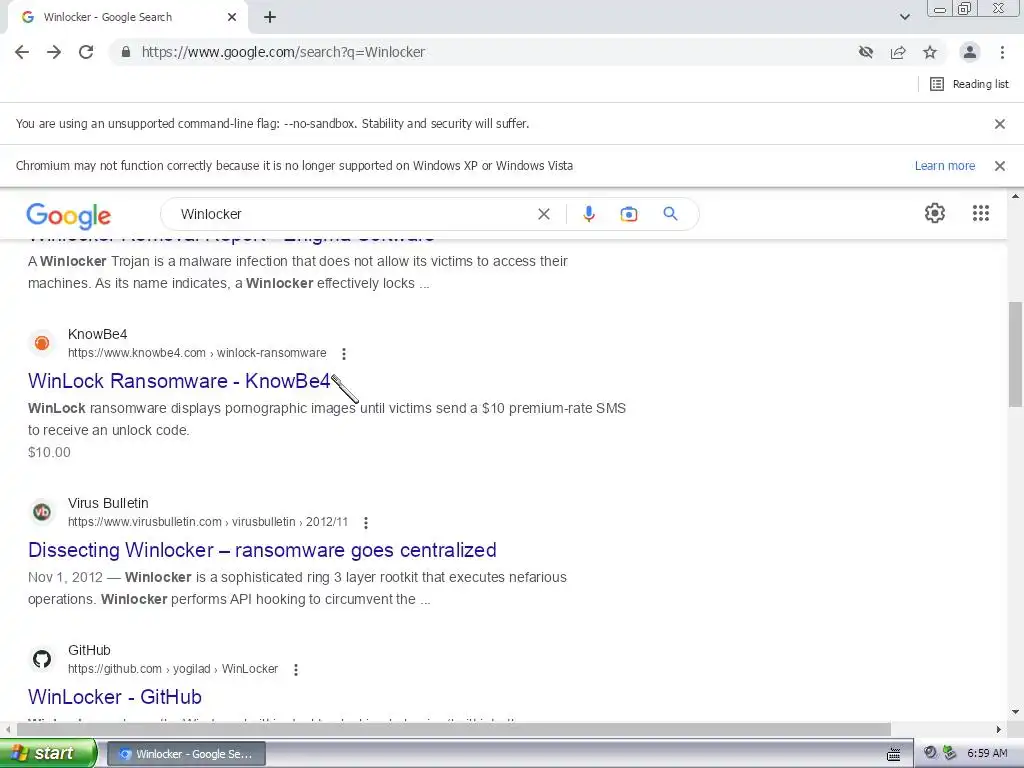Open the profile avatar menu
The width and height of the screenshot is (1024, 768).
[970, 52]
